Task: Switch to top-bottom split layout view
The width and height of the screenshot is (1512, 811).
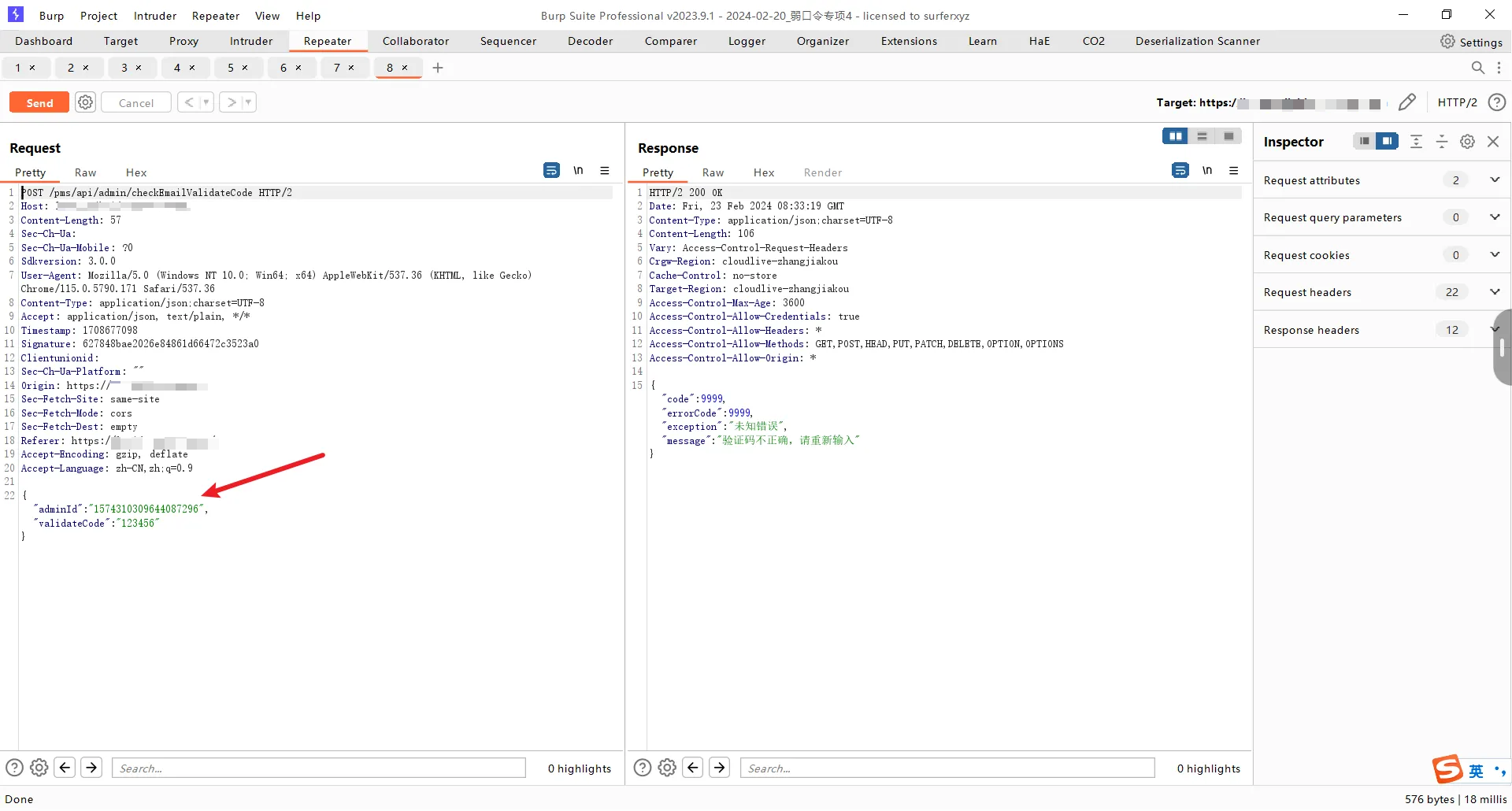Action: [1202, 136]
